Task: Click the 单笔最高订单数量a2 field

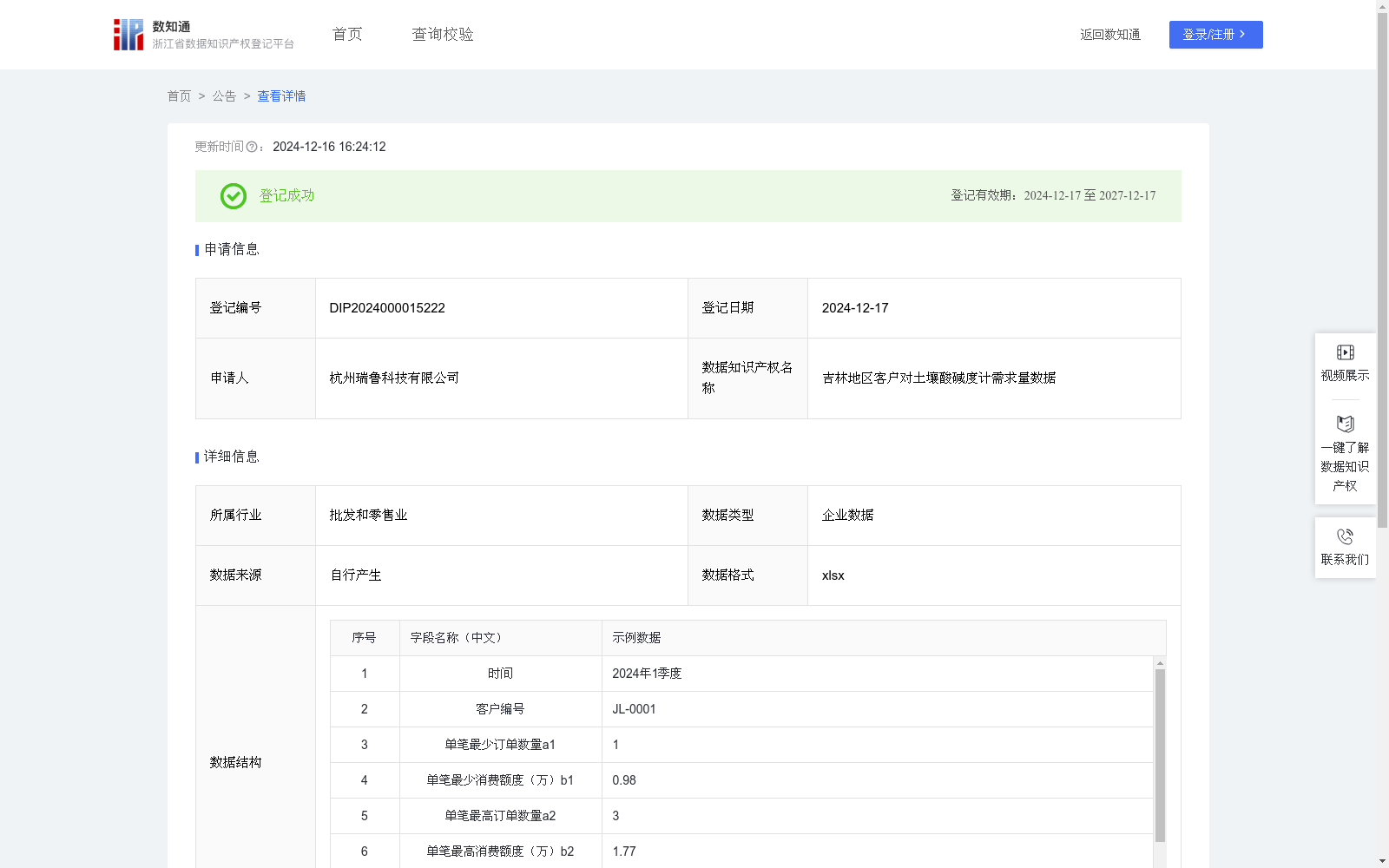Action: pyautogui.click(x=500, y=816)
